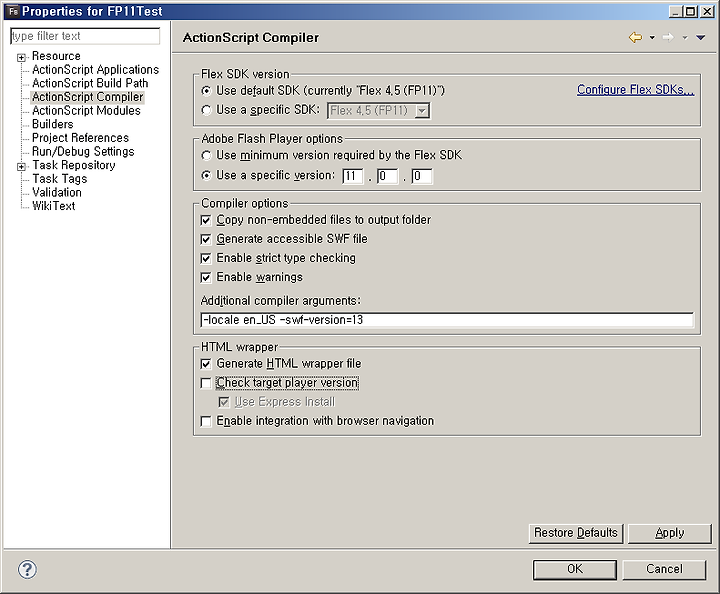Viewport: 720px width, 594px height.
Task: Click the type filter text field
Action: pos(85,36)
